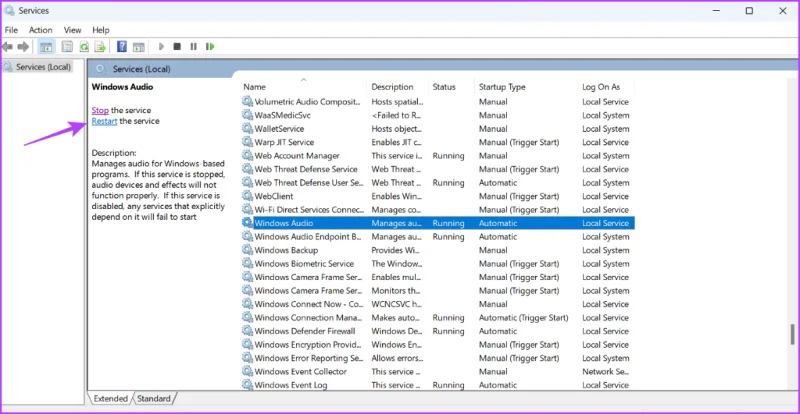The image size is (800, 414).
Task: Click the Services (Local) header icon
Action: pos(101,69)
